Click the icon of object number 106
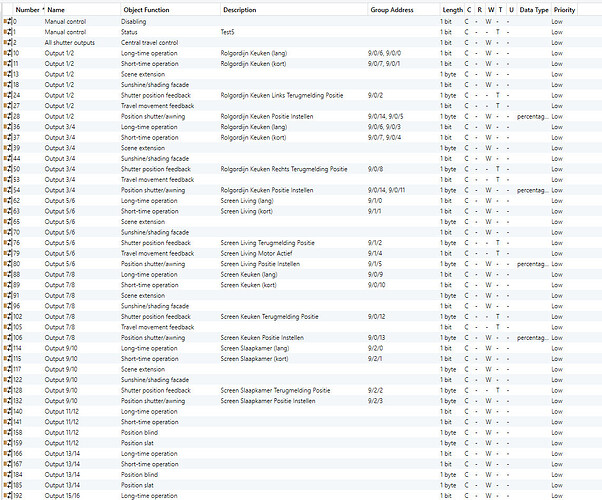This screenshot has width=602, height=500. click(x=7, y=338)
